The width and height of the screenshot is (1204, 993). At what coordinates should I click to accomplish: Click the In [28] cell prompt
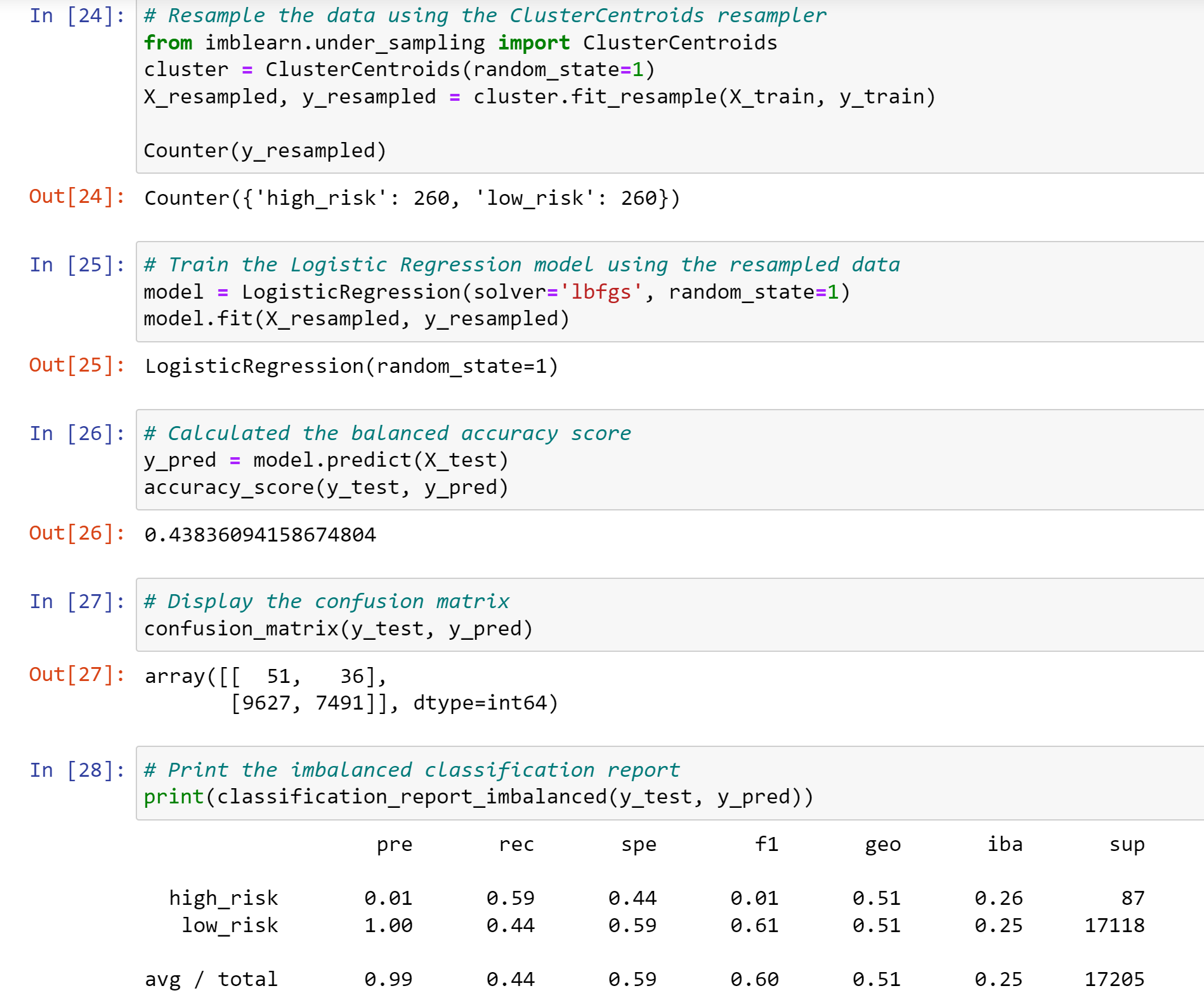[x=76, y=770]
